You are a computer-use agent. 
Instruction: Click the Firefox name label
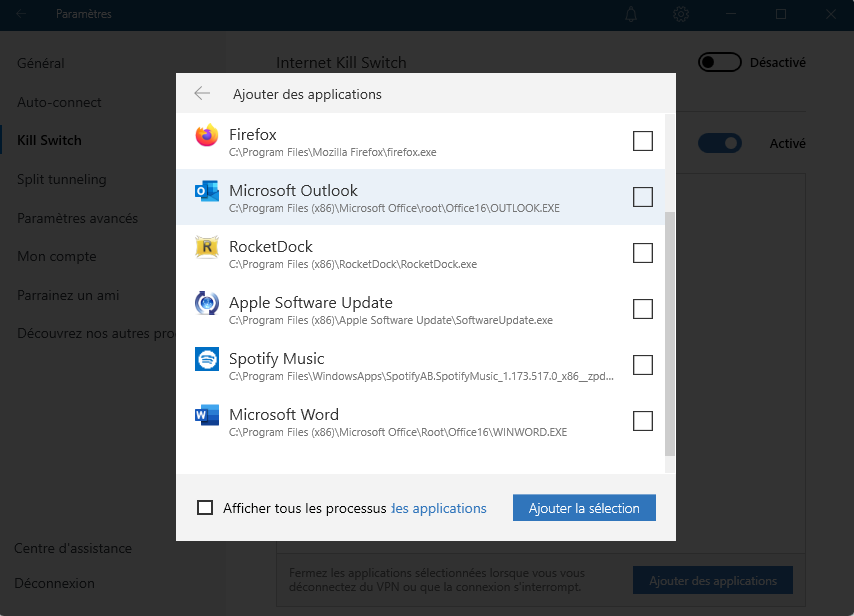click(253, 135)
